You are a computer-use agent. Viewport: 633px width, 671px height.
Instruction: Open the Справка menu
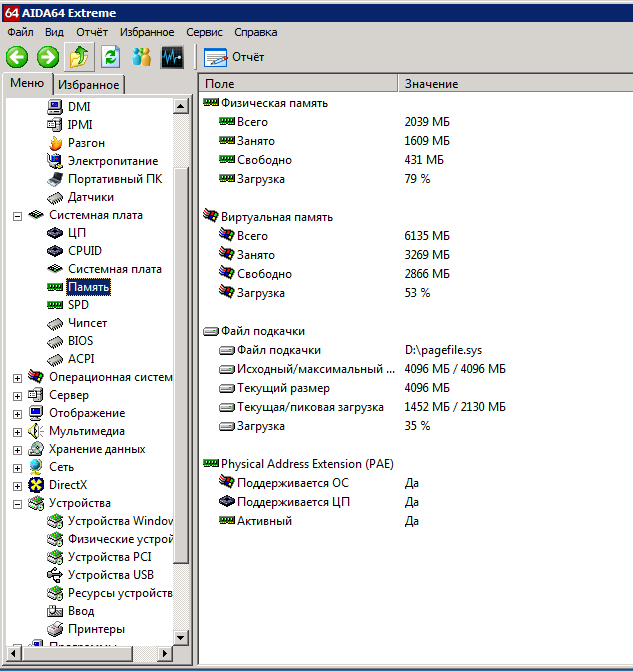[x=256, y=32]
